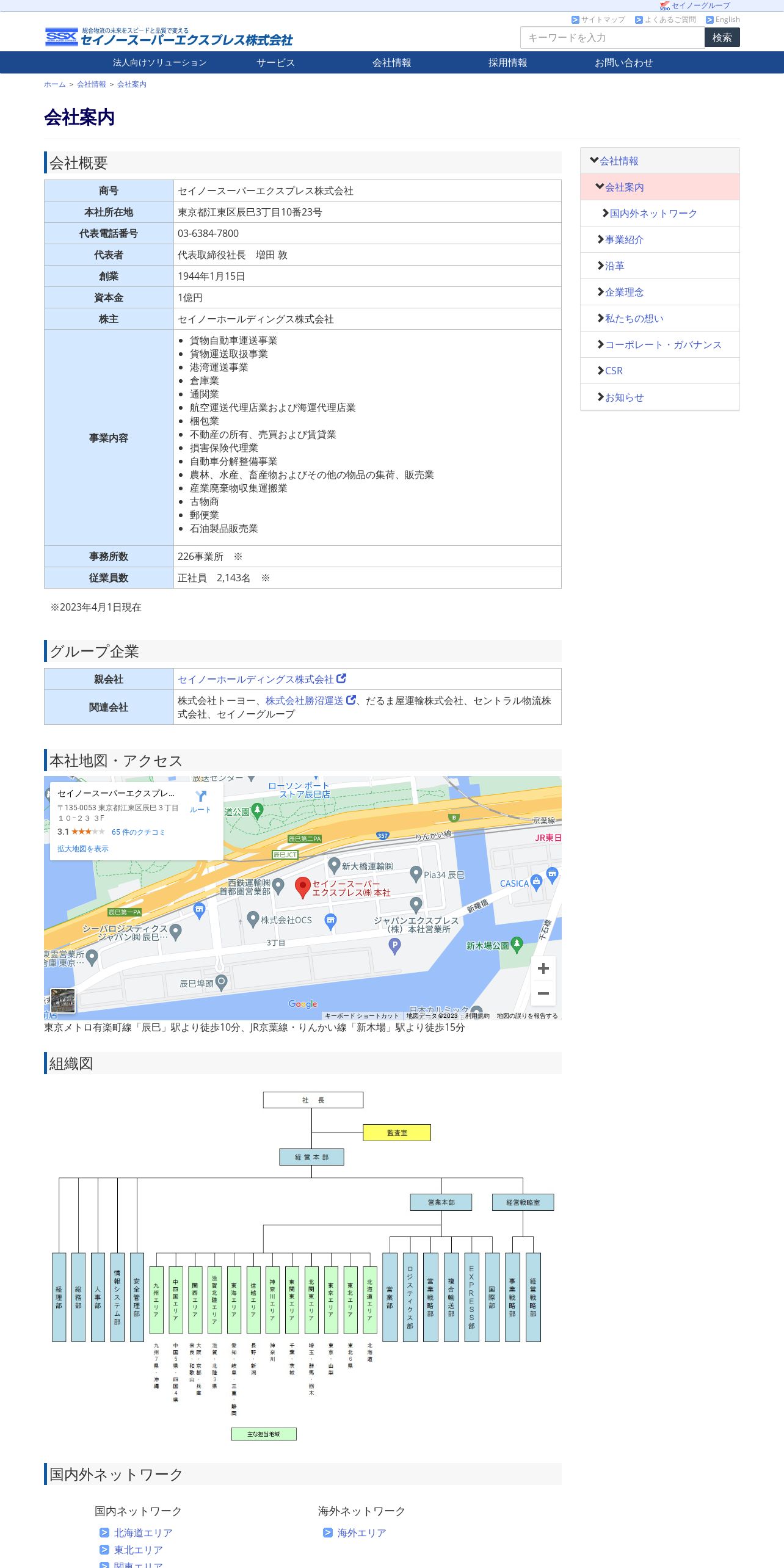
Task: Click the arrow icon beside 東北エリア
Action: coord(104,1550)
